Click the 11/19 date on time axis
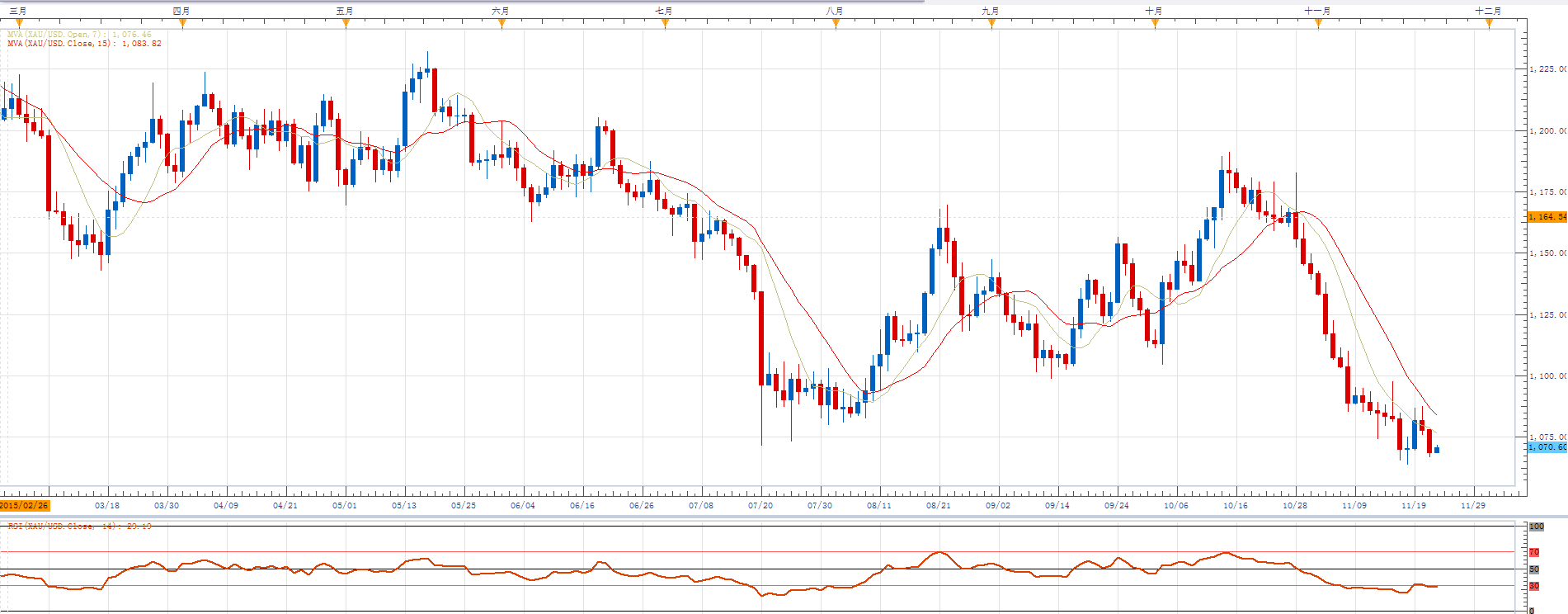This screenshot has width=1568, height=614. tap(1413, 505)
